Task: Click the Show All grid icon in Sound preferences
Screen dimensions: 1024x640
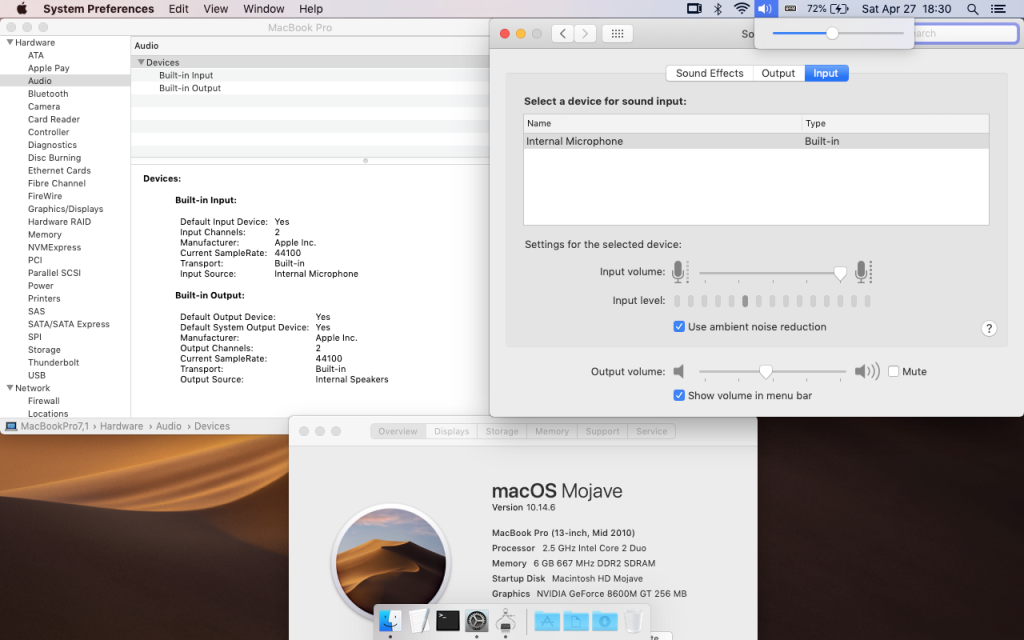Action: (617, 32)
